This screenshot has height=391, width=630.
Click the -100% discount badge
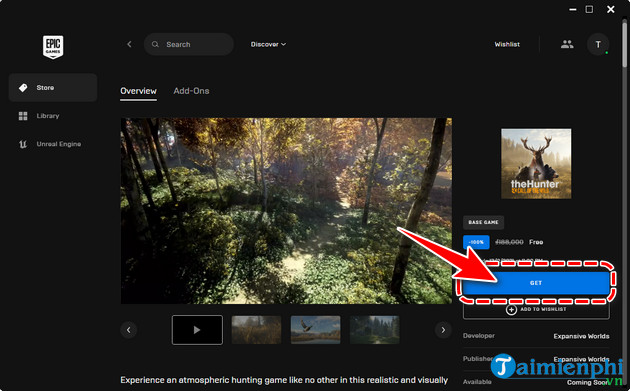476,242
